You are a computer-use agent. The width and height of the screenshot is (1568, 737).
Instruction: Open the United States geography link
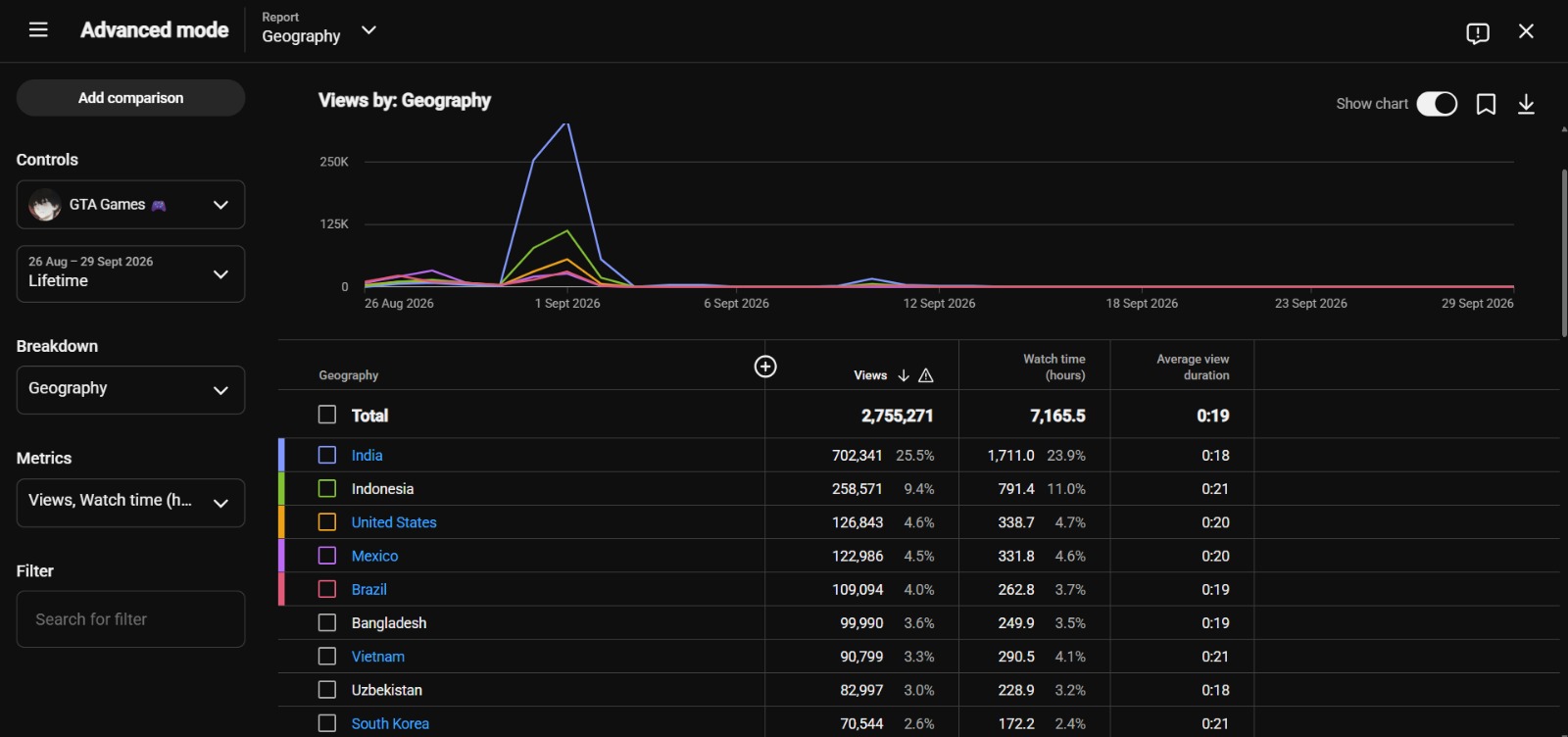click(x=394, y=522)
